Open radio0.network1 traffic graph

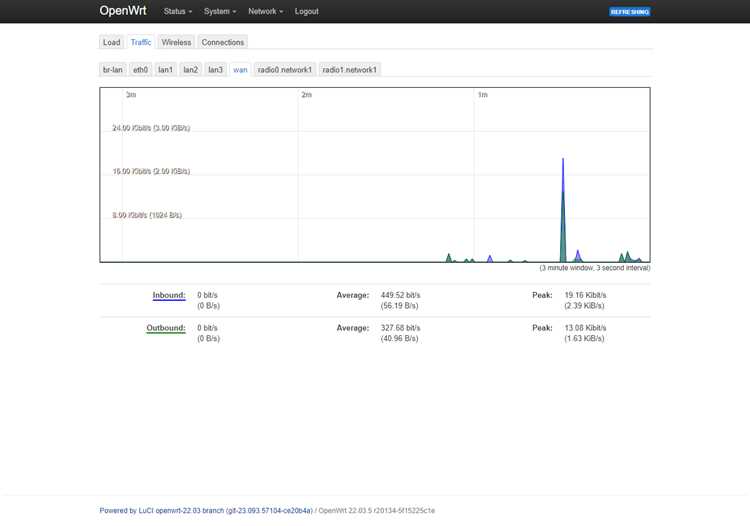(285, 70)
